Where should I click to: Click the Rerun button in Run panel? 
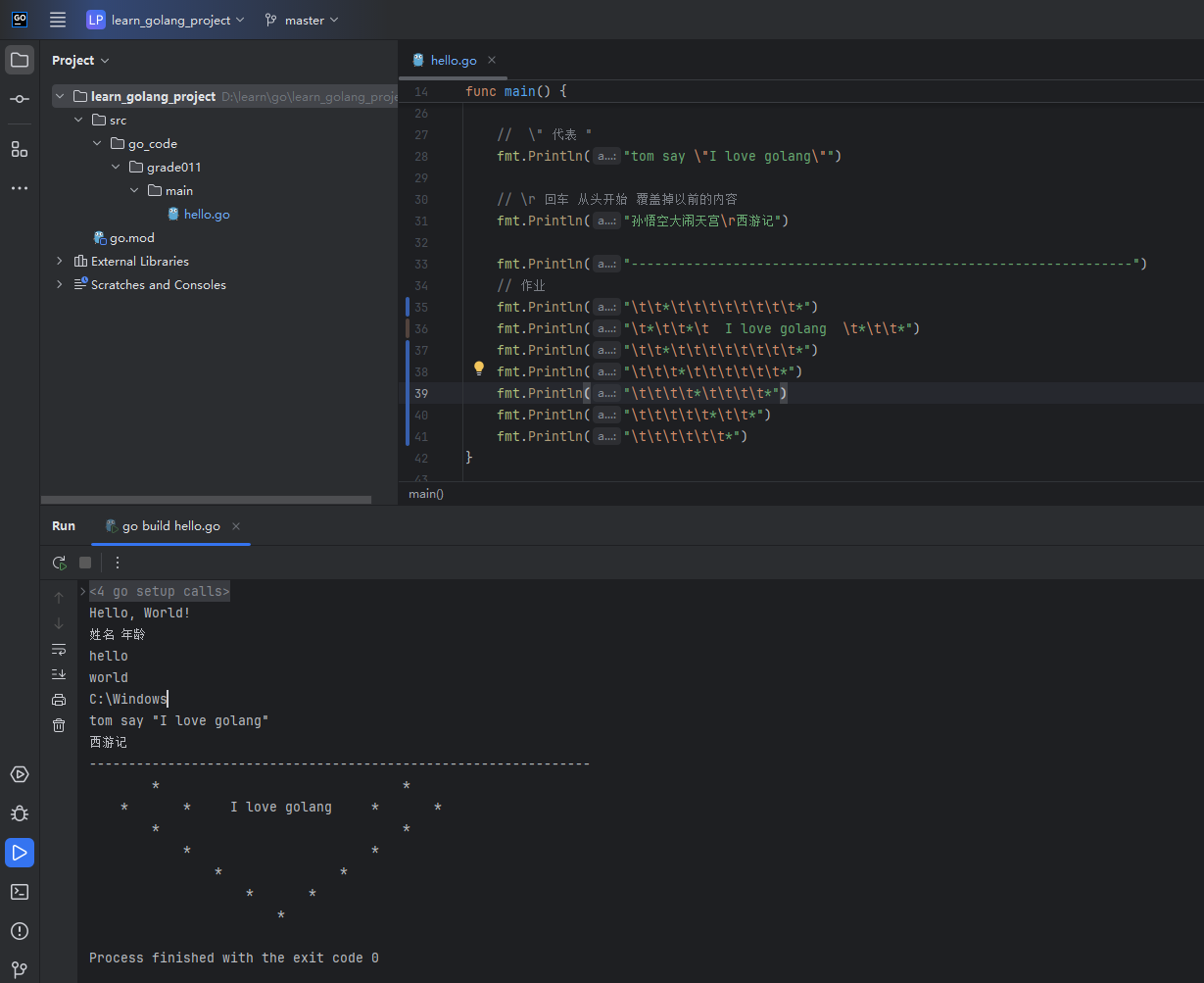60,563
